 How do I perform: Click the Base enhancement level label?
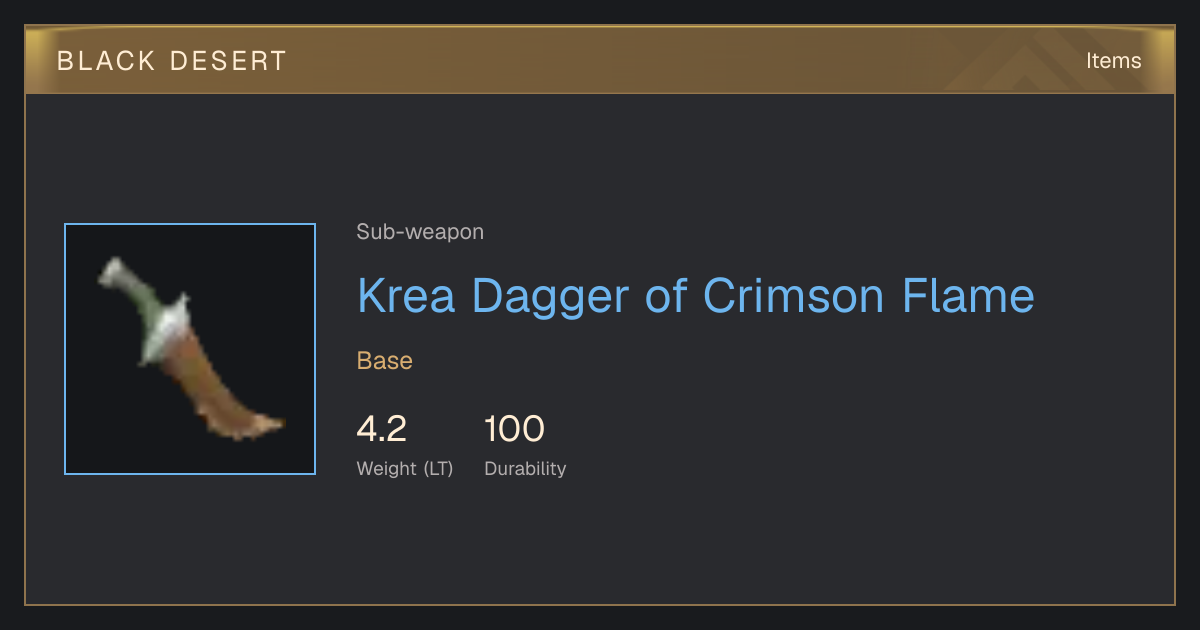coord(385,360)
